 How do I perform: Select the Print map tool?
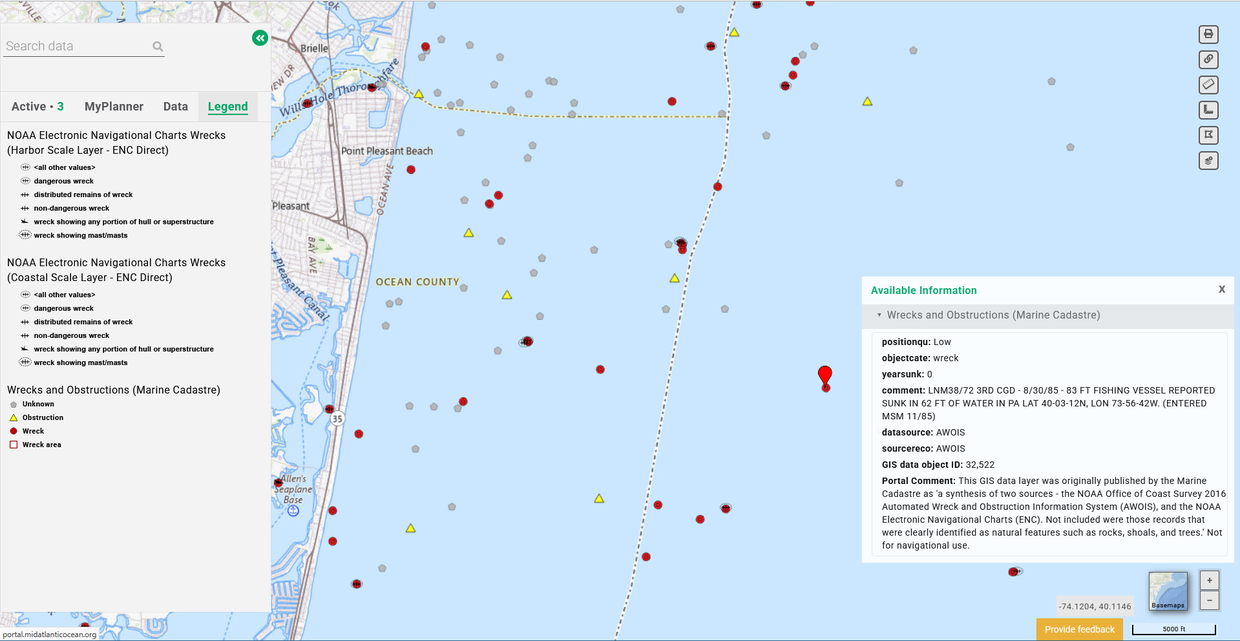(x=1208, y=33)
